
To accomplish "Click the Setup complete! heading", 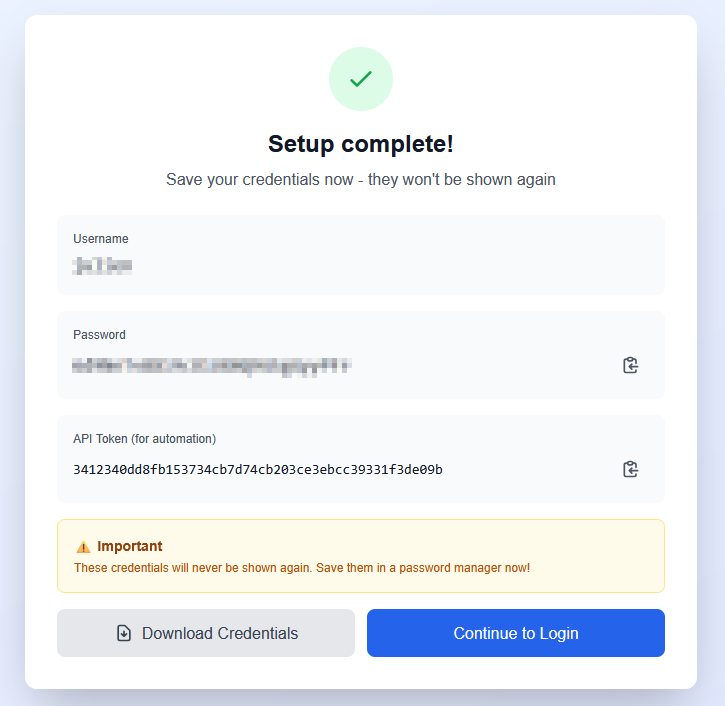I will click(361, 144).
